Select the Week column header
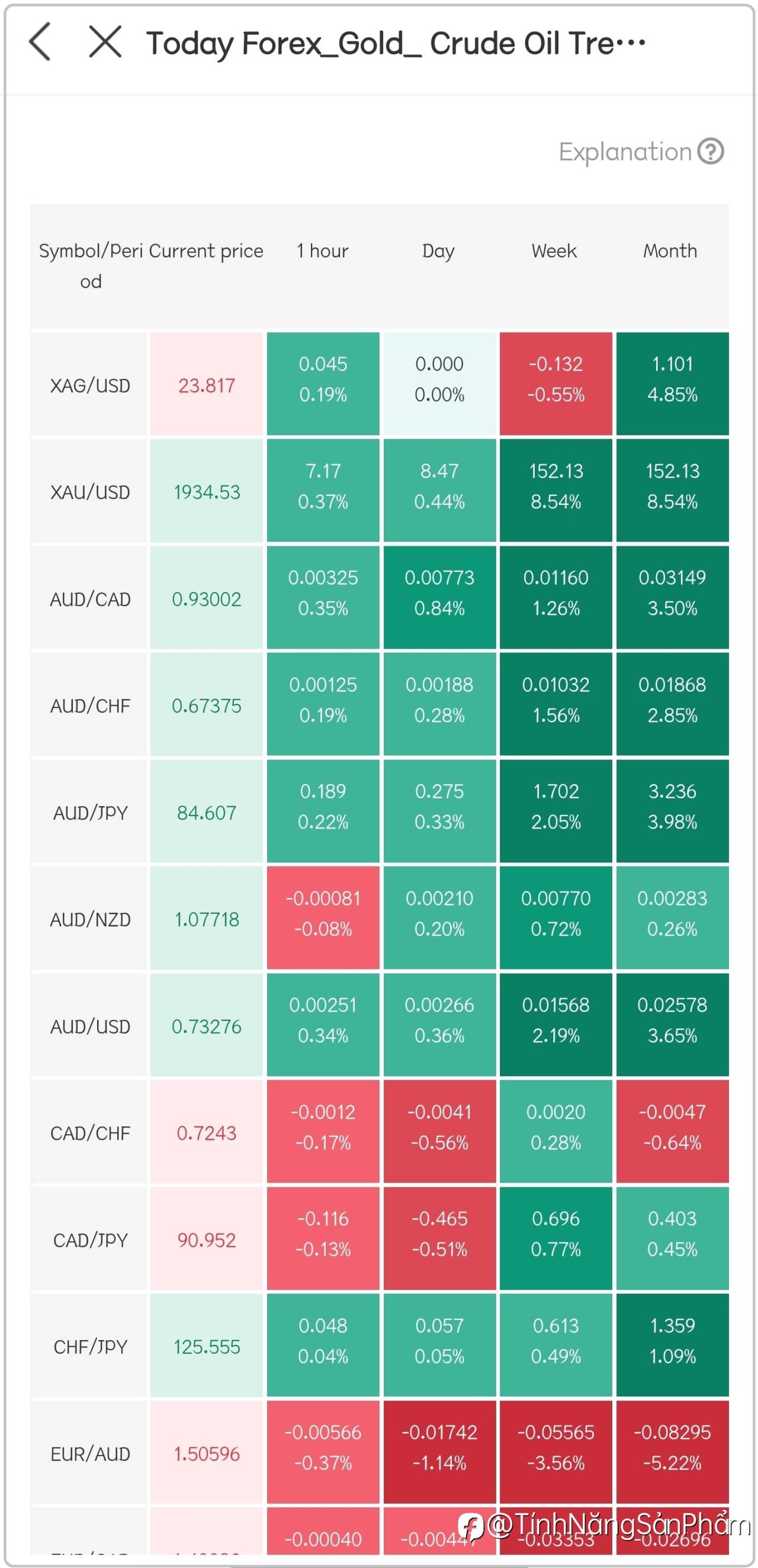The width and height of the screenshot is (758, 1568). tap(554, 251)
